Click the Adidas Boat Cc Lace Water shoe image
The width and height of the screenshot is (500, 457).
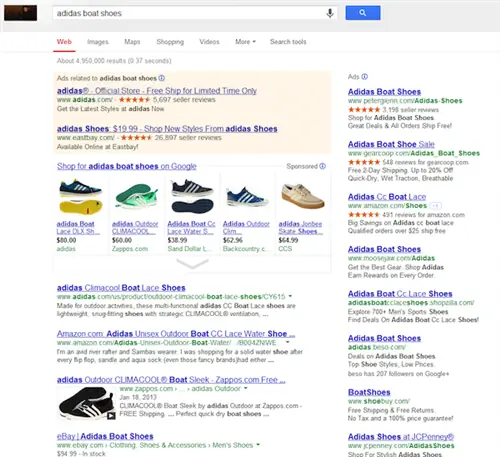coord(192,197)
